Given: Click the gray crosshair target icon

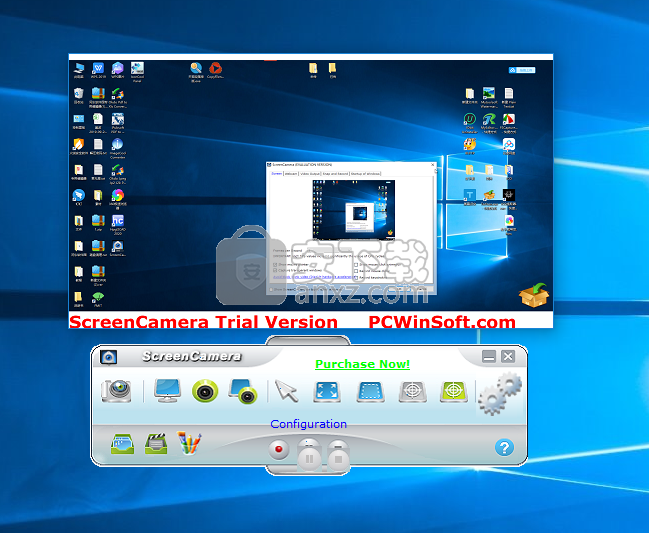Looking at the screenshot, I should [x=413, y=391].
